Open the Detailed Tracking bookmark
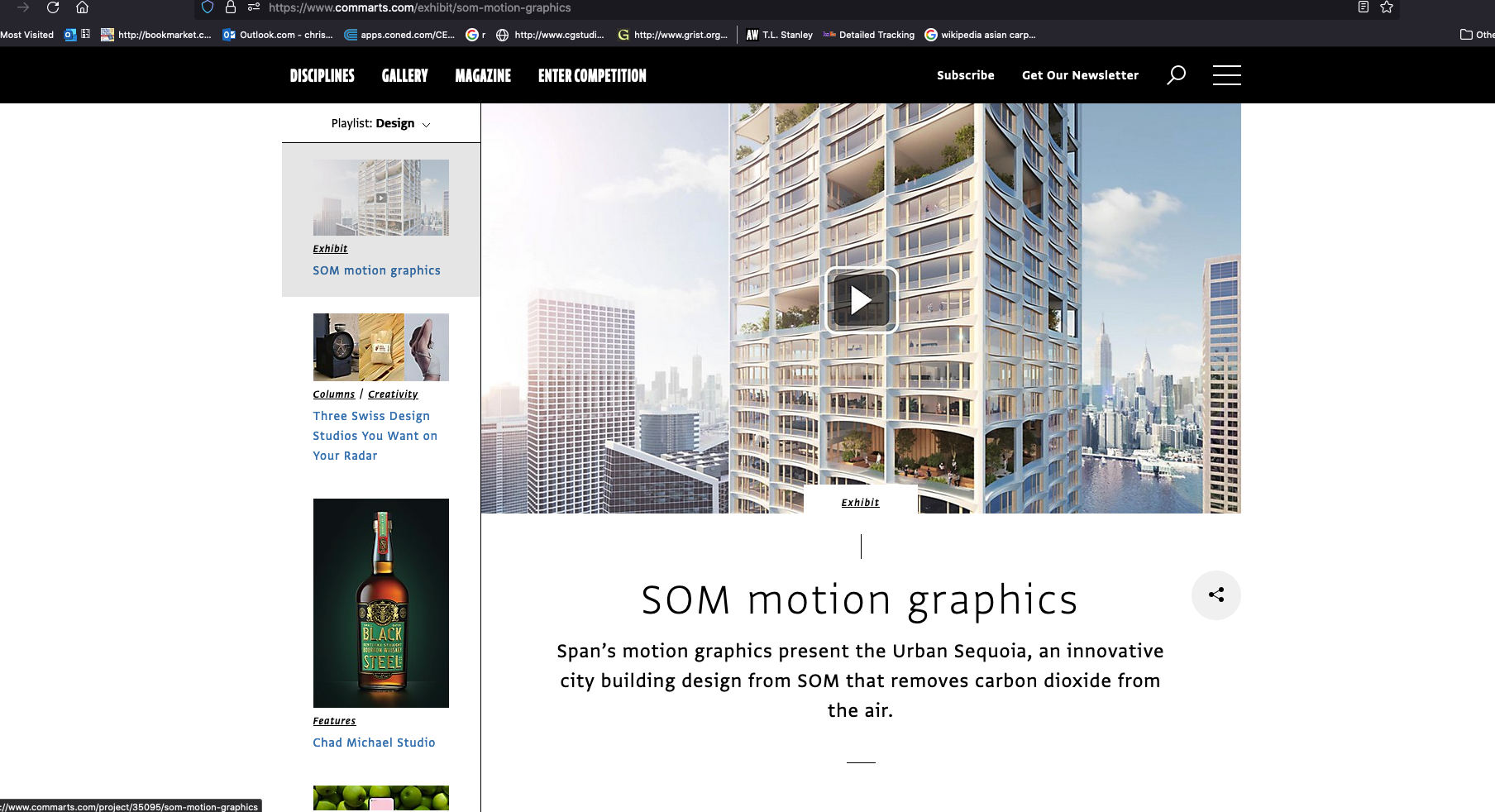Viewport: 1495px width, 812px height. pyautogui.click(x=868, y=35)
